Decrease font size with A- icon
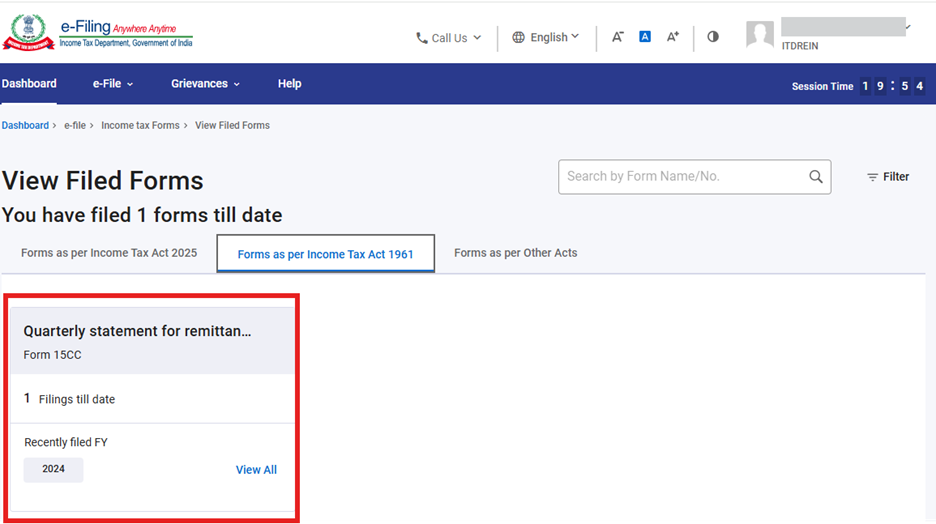Image resolution: width=936 pixels, height=524 pixels. (x=618, y=37)
